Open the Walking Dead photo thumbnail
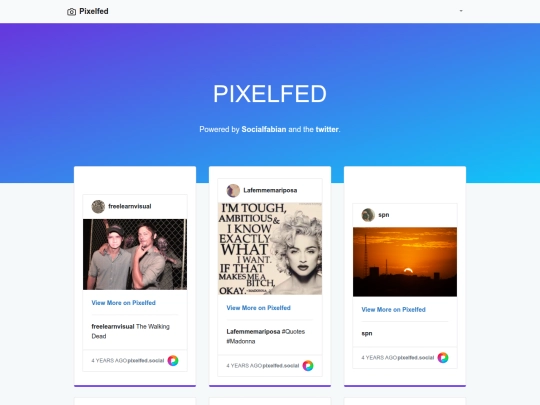Viewport: 540px width, 405px height. tap(135, 254)
